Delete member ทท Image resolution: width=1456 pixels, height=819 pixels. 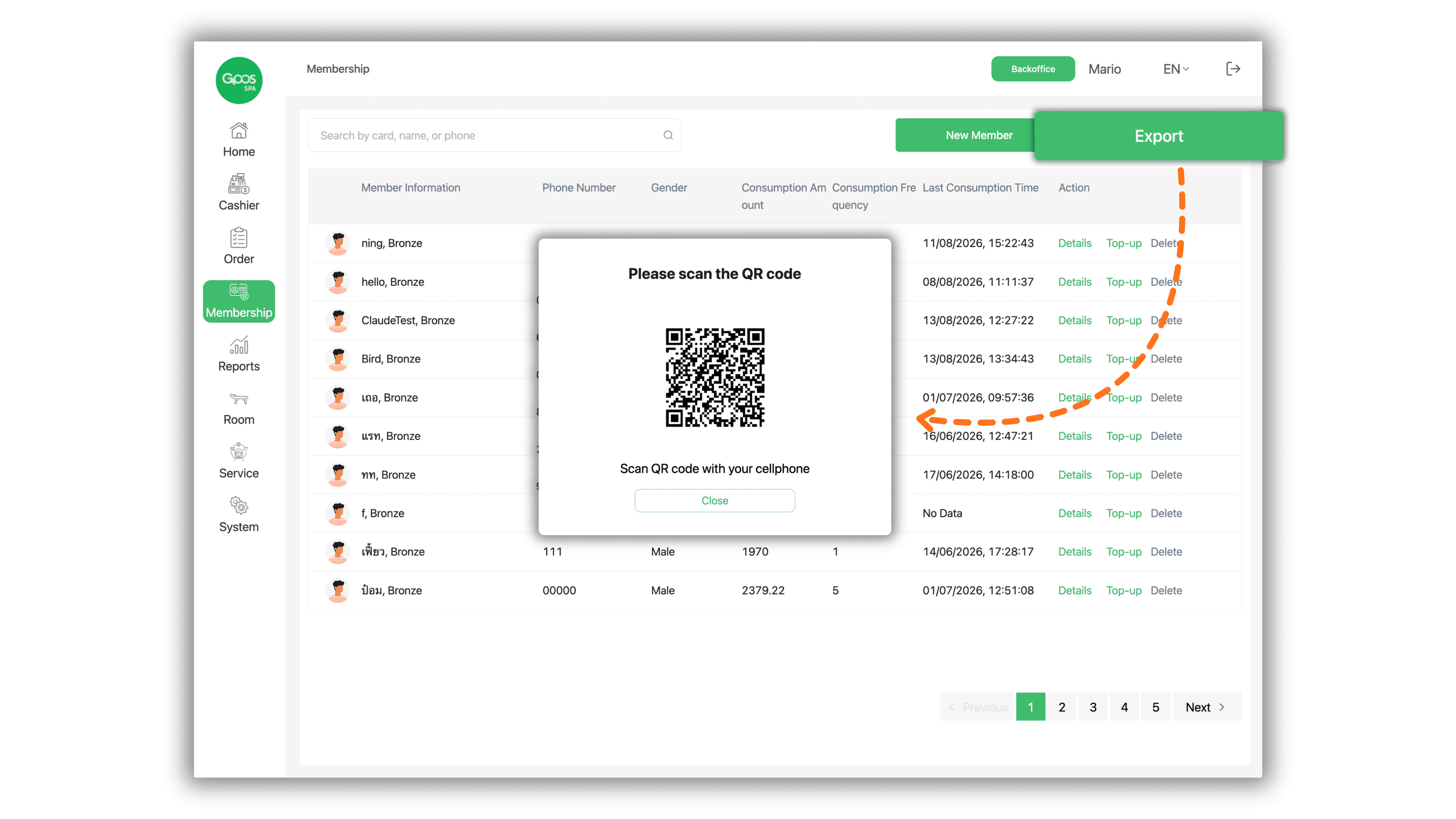click(1167, 475)
